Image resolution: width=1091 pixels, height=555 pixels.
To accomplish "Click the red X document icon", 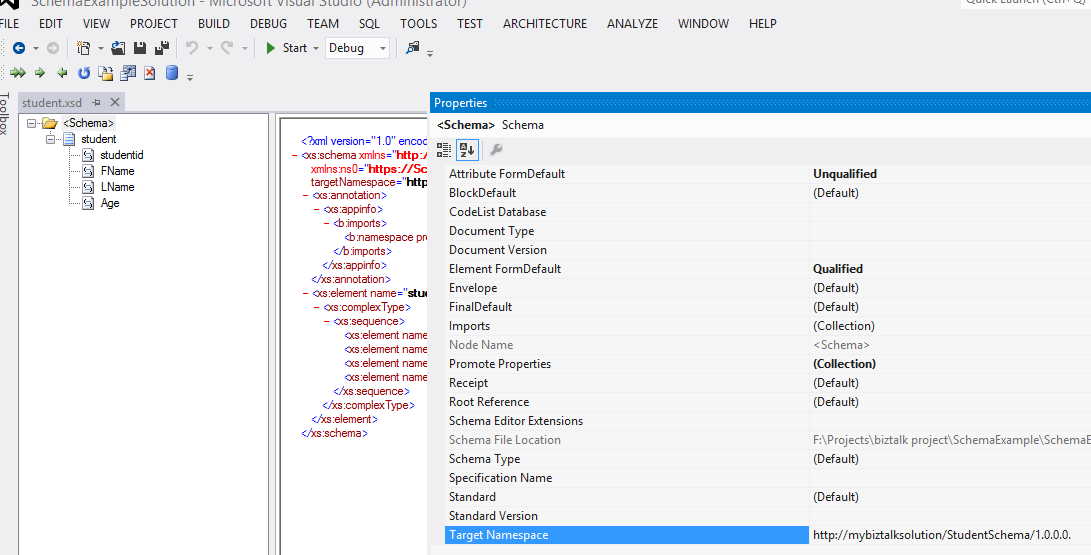I will [150, 73].
